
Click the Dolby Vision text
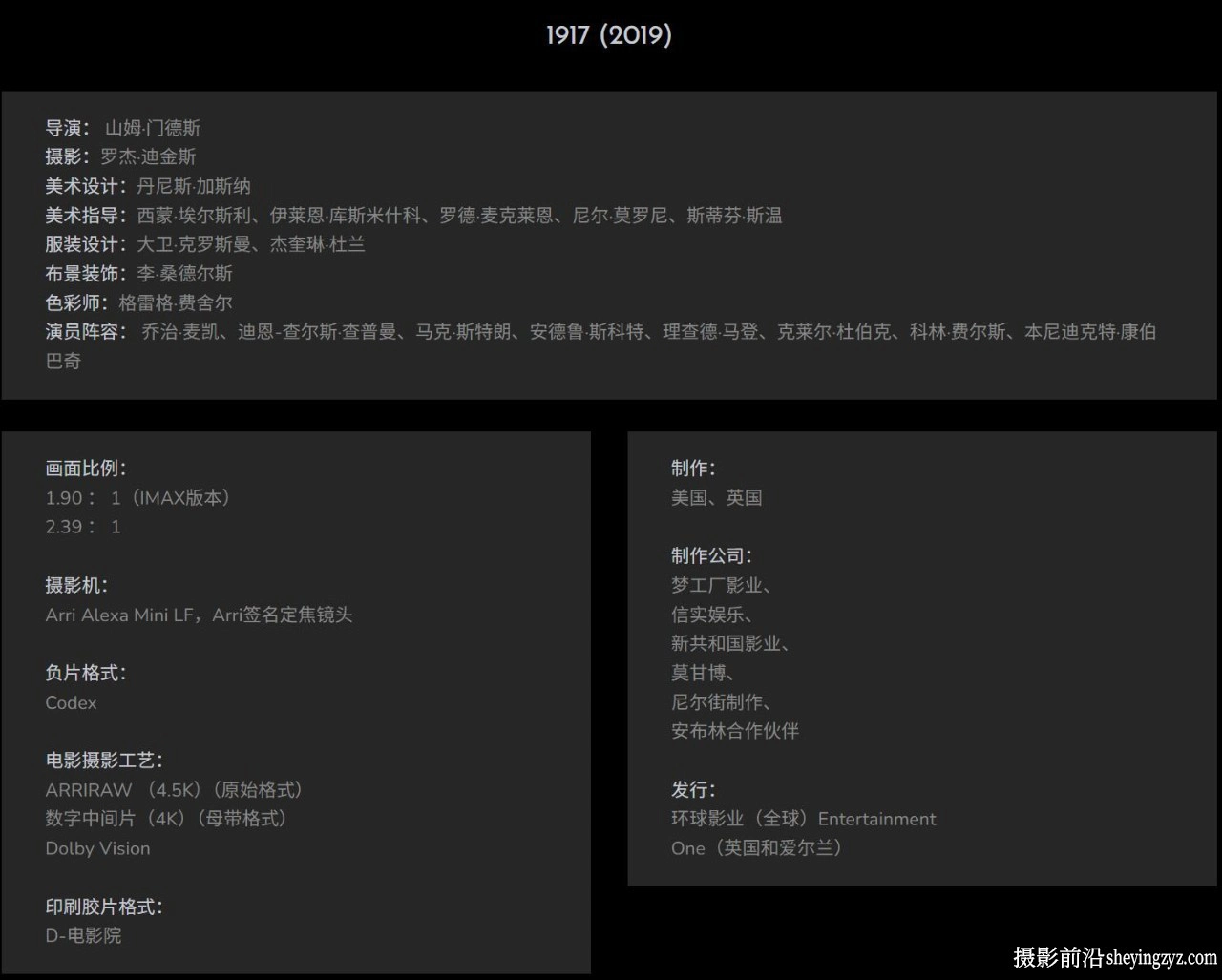click(97, 848)
